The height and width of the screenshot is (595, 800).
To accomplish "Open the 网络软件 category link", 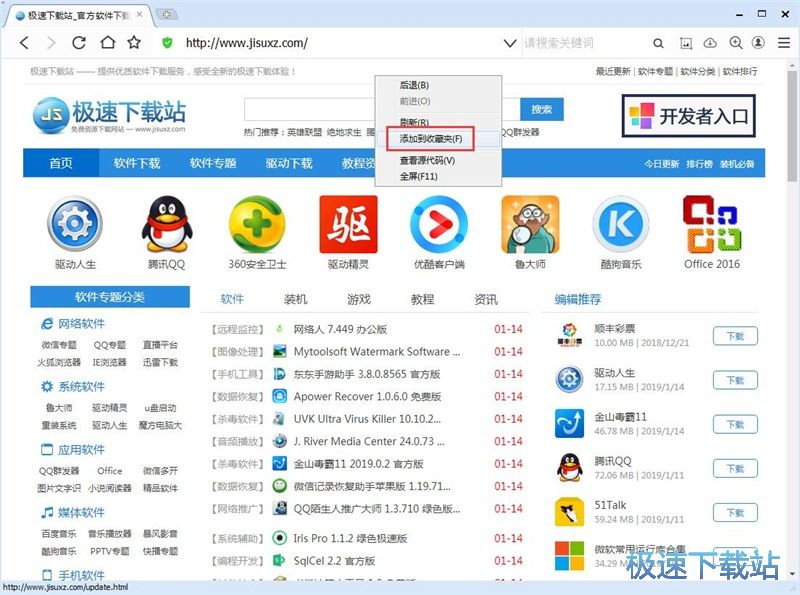I will pos(81,324).
